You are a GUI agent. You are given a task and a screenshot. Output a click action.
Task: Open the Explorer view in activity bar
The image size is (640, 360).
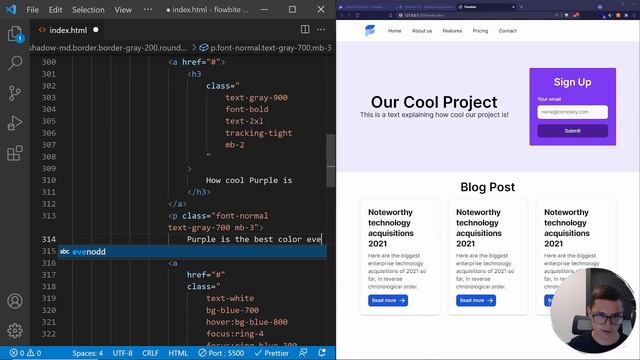click(x=15, y=34)
